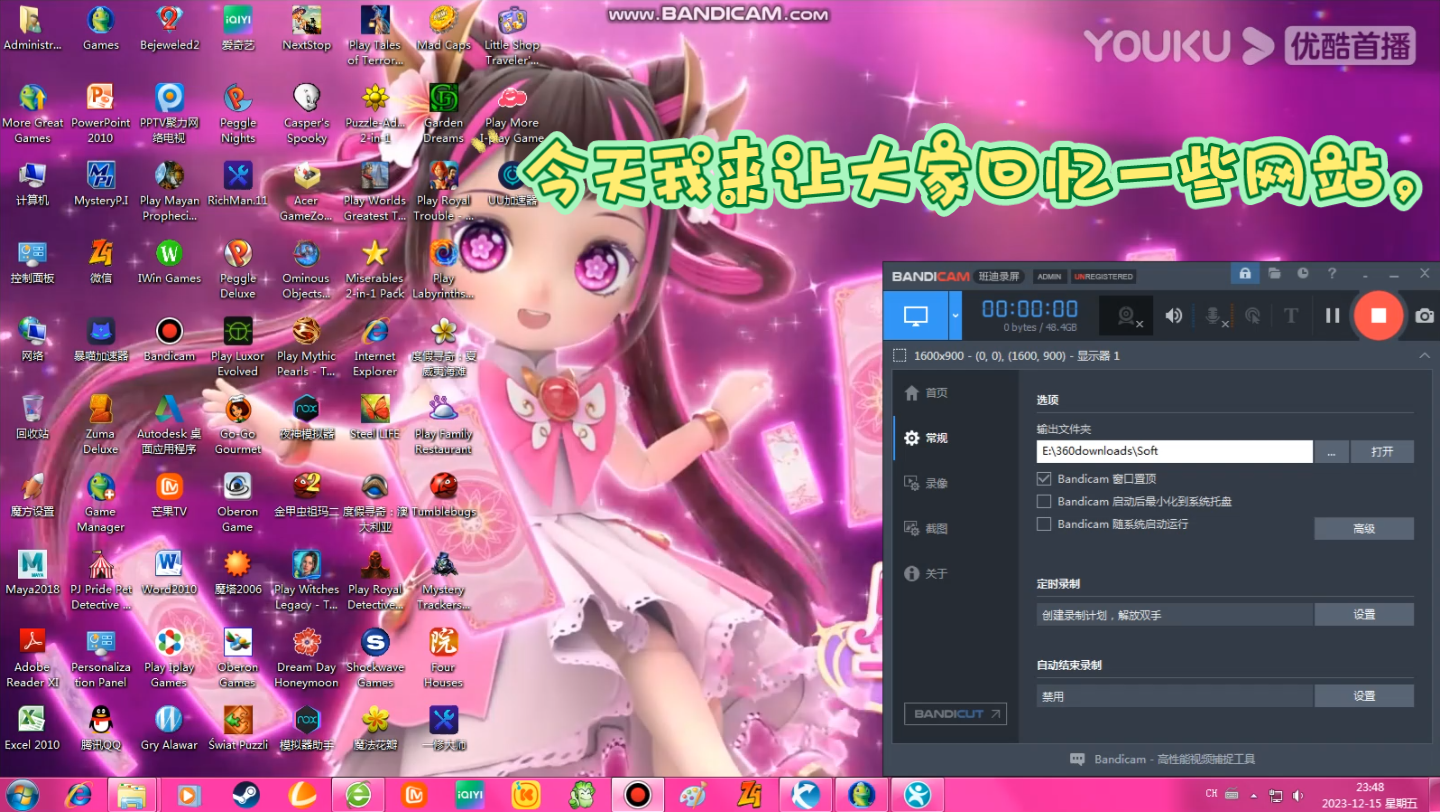1440x812 pixels.
Task: Open the 录像 video tab in Bandicam
Action: [926, 483]
